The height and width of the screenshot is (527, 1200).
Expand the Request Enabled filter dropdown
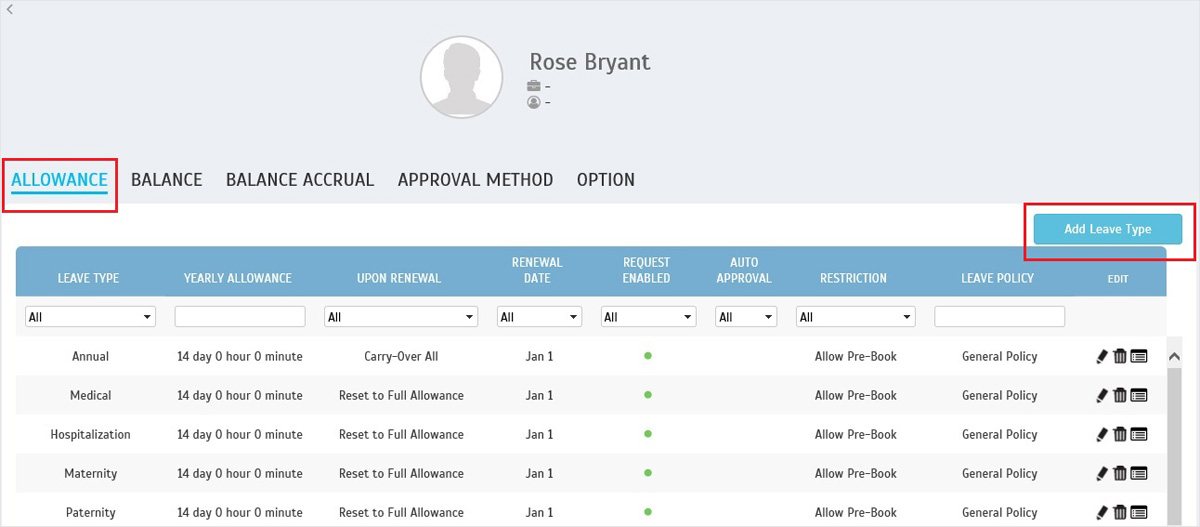(648, 317)
